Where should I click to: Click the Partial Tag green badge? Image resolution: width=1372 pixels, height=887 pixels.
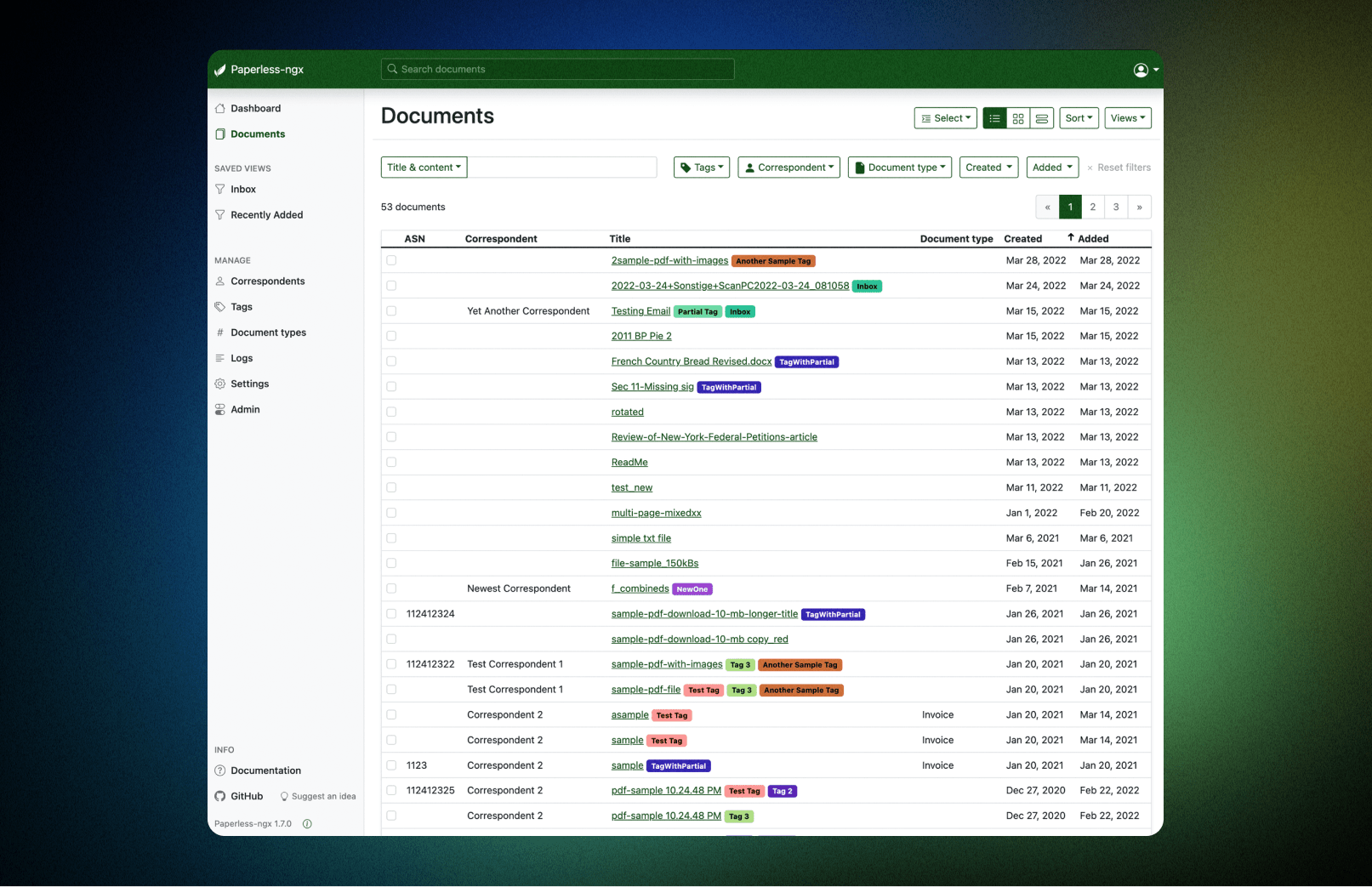697,311
